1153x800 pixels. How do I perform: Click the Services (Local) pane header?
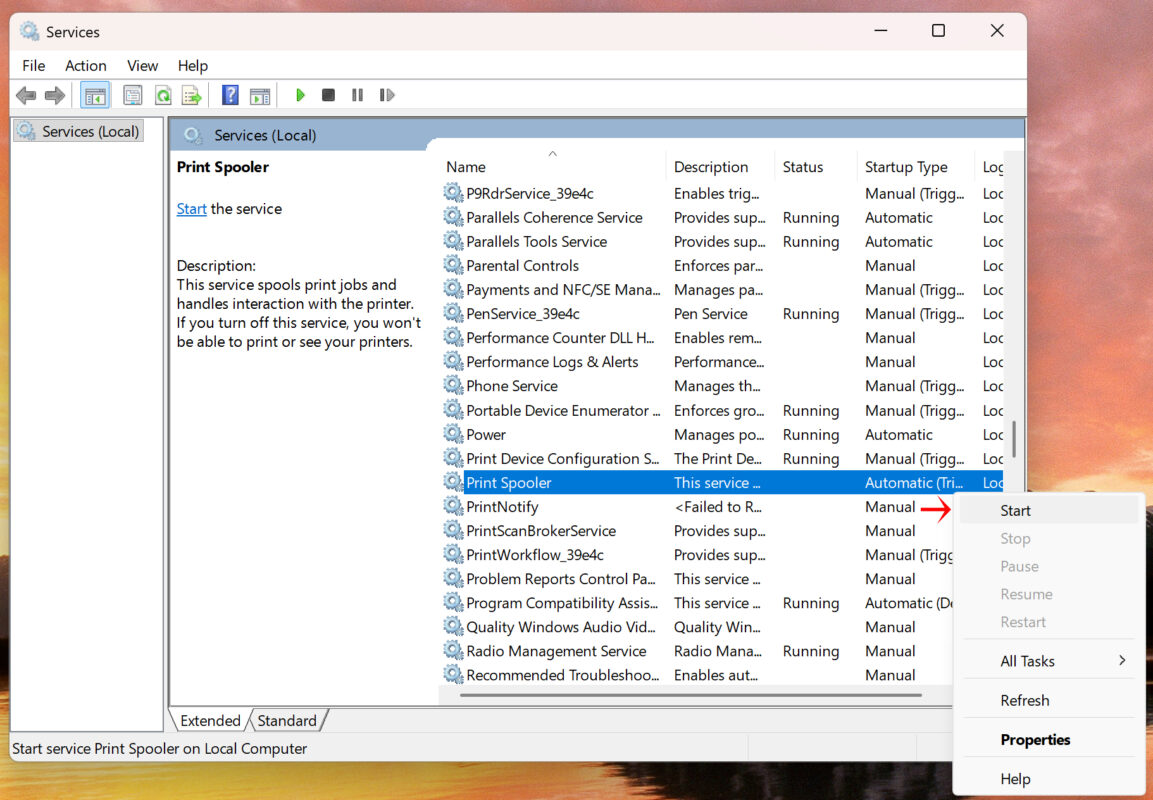click(x=596, y=135)
